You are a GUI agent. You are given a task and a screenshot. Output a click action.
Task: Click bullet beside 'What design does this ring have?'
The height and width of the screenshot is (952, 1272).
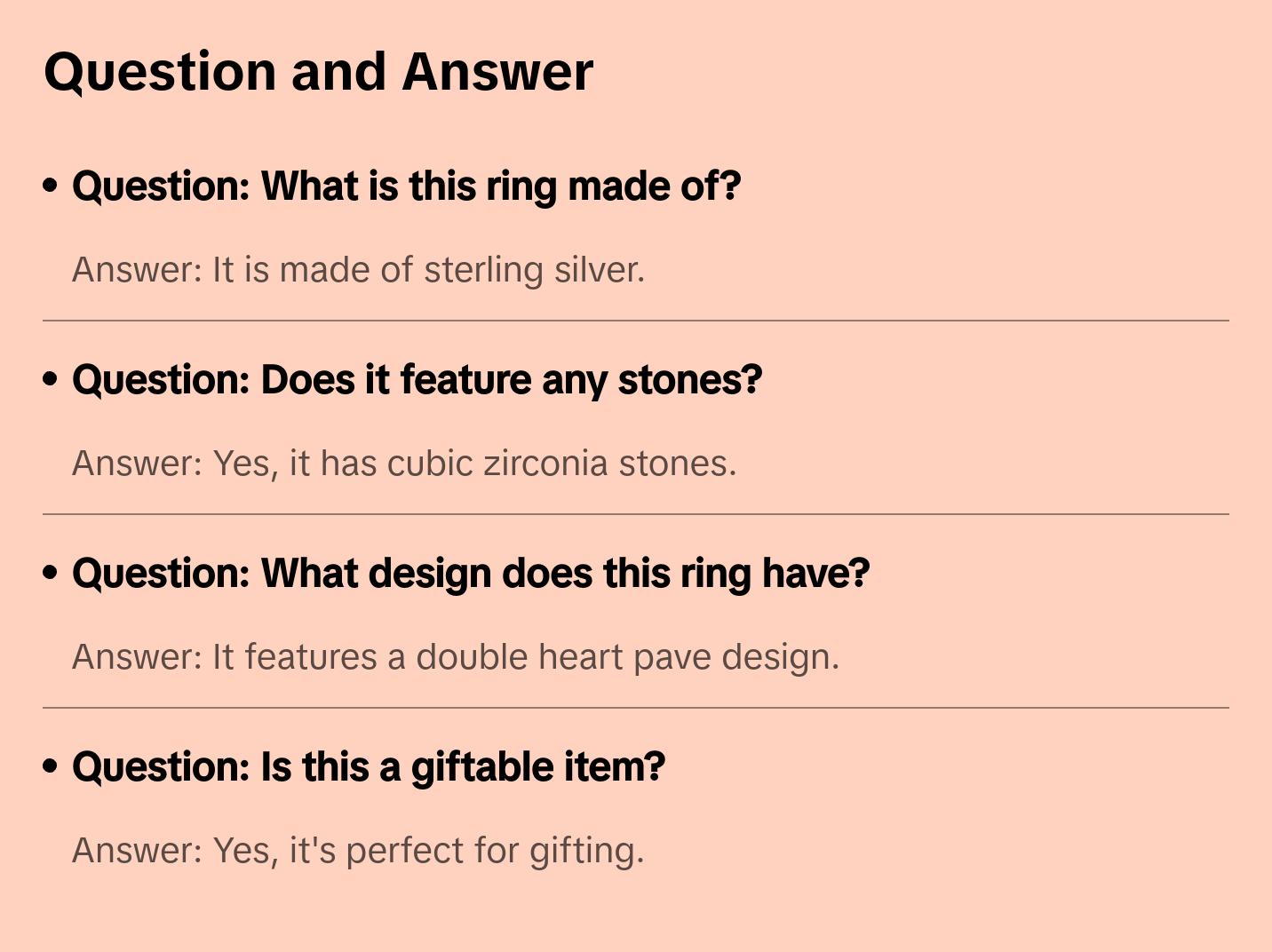pyautogui.click(x=51, y=573)
